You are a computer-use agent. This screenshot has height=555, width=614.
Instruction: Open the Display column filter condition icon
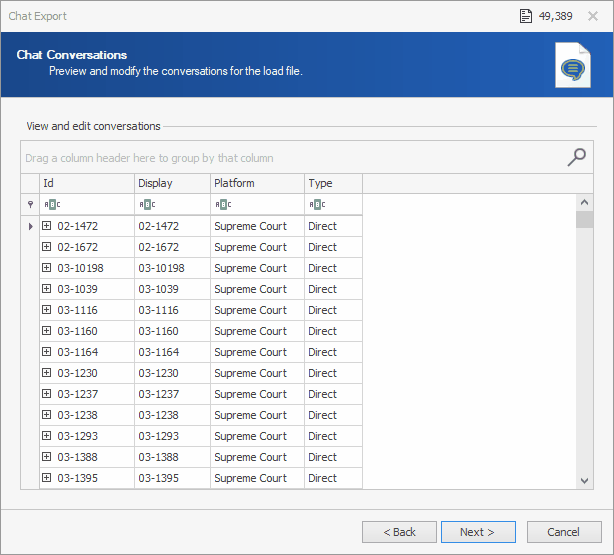pyautogui.click(x=147, y=204)
